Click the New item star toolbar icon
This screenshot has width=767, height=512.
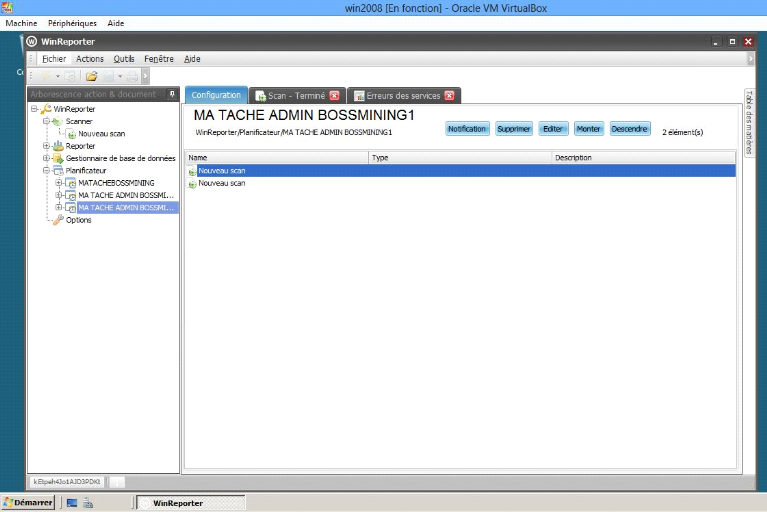point(45,76)
